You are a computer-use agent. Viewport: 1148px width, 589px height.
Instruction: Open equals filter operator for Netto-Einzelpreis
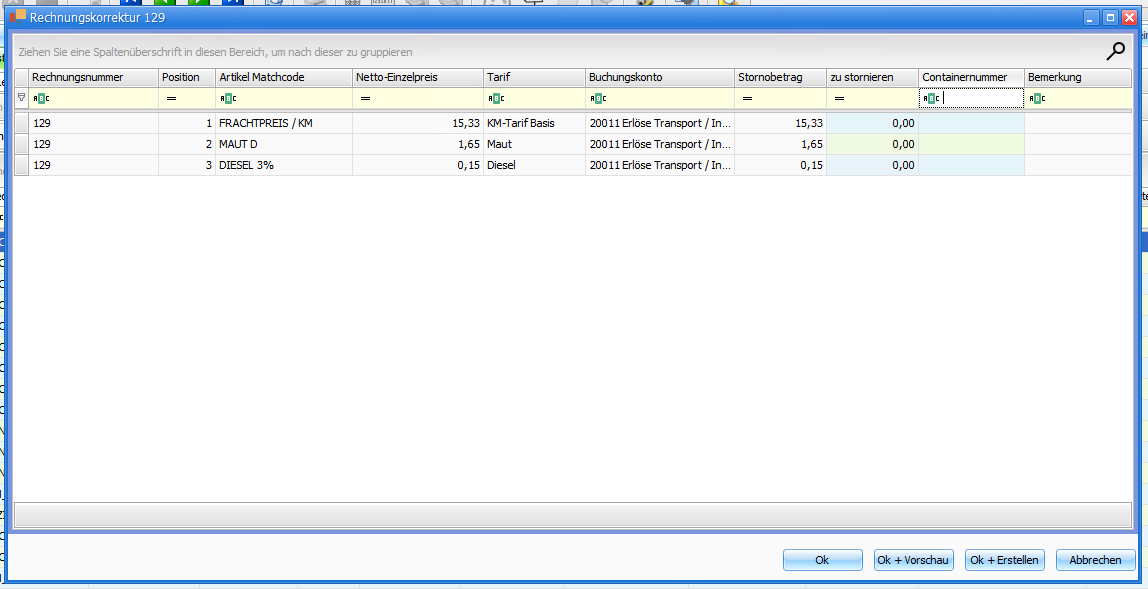point(365,98)
